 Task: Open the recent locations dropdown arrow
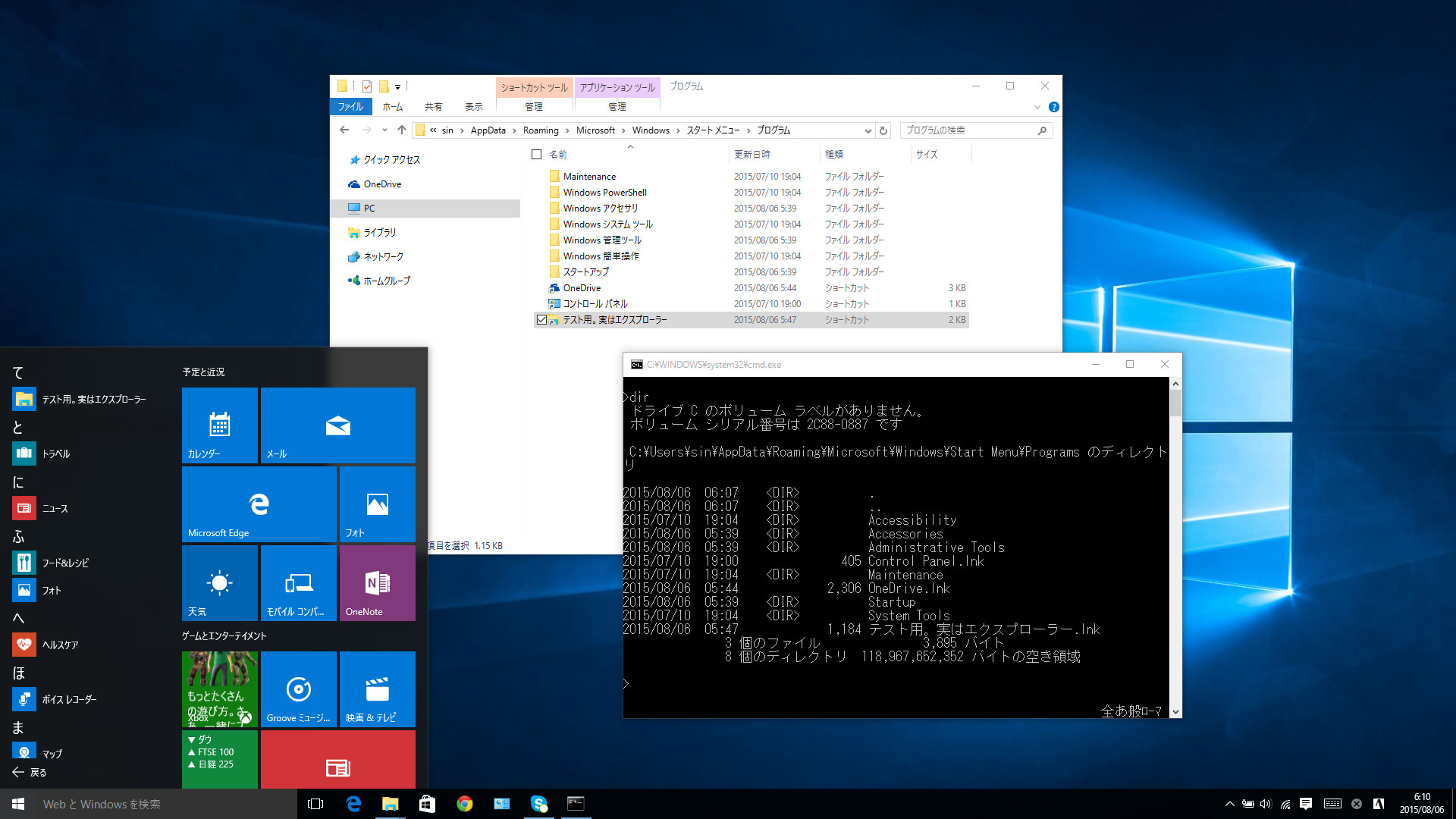coord(384,130)
